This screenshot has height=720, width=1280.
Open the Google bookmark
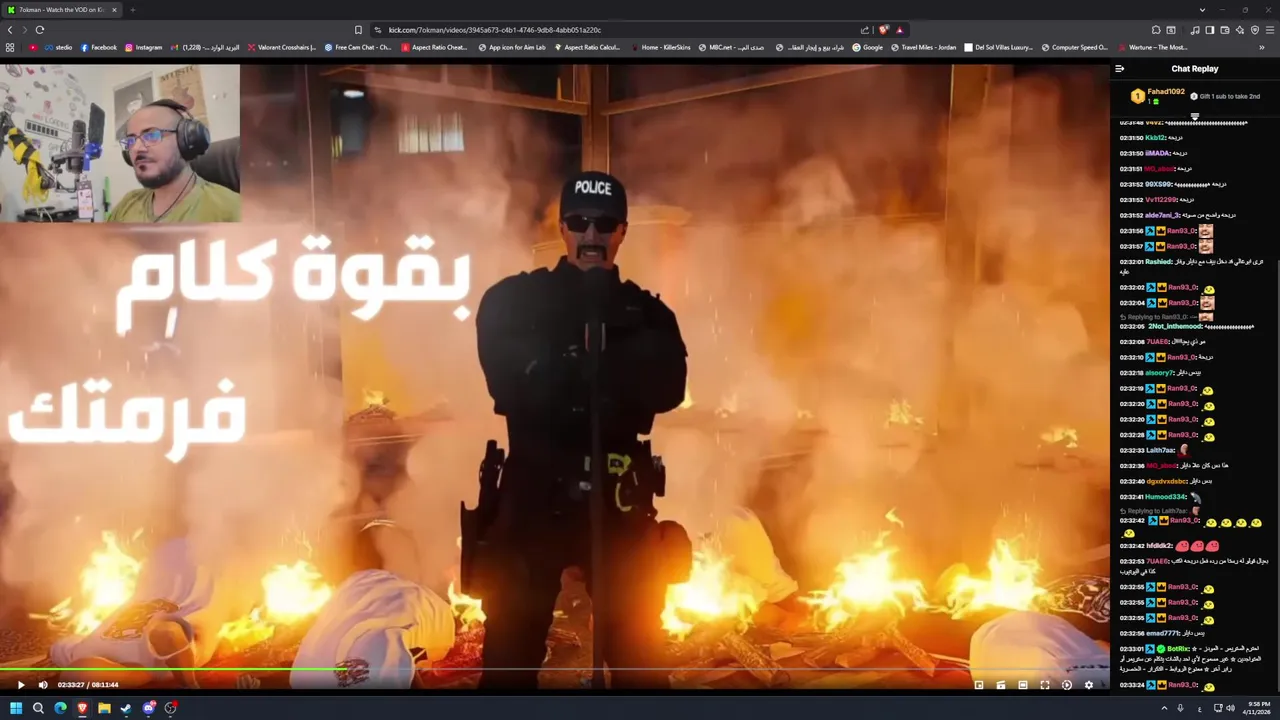point(867,47)
